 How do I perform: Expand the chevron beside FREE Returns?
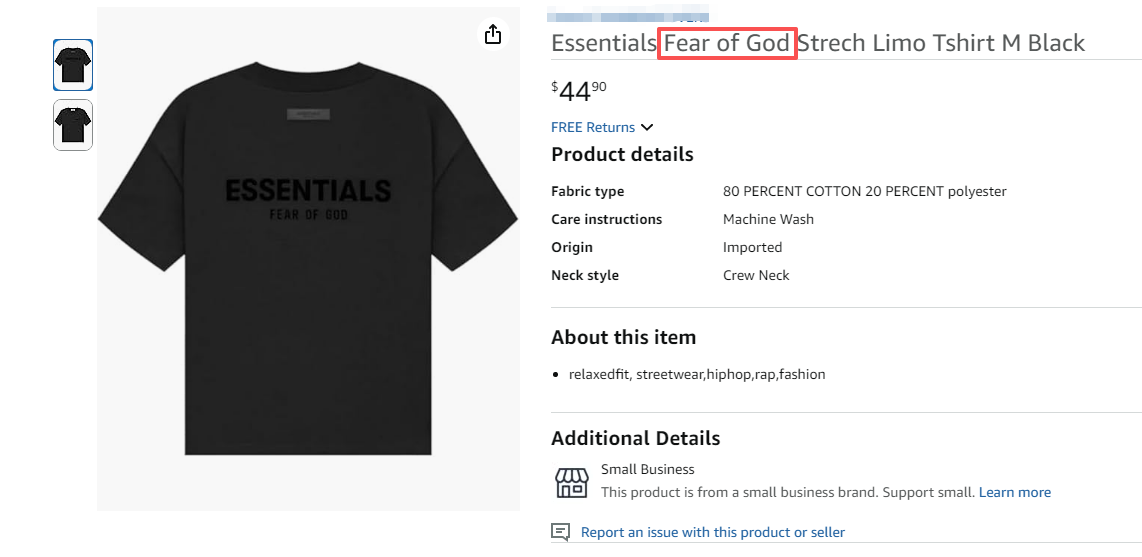(x=647, y=127)
